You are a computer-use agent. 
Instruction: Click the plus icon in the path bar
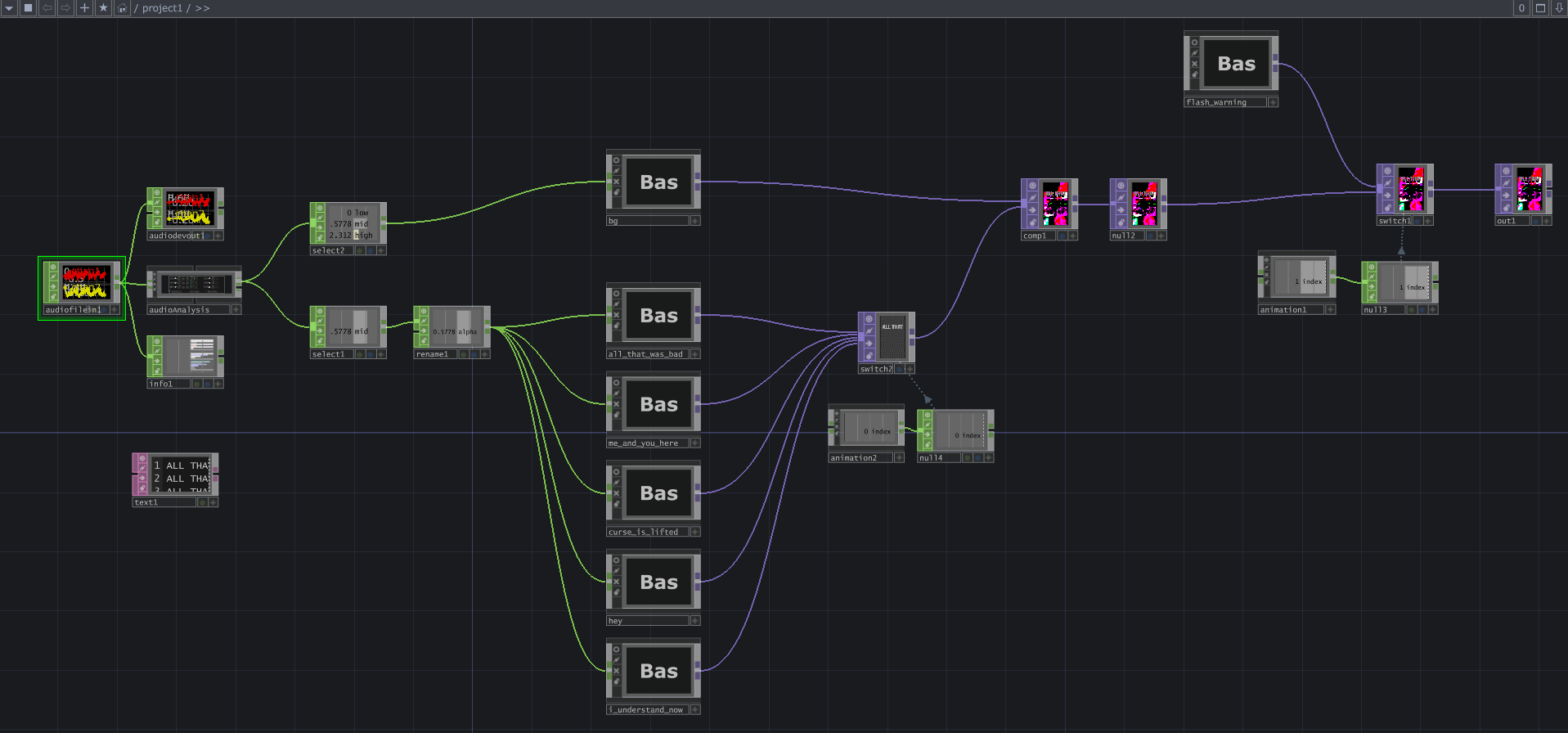click(x=84, y=8)
